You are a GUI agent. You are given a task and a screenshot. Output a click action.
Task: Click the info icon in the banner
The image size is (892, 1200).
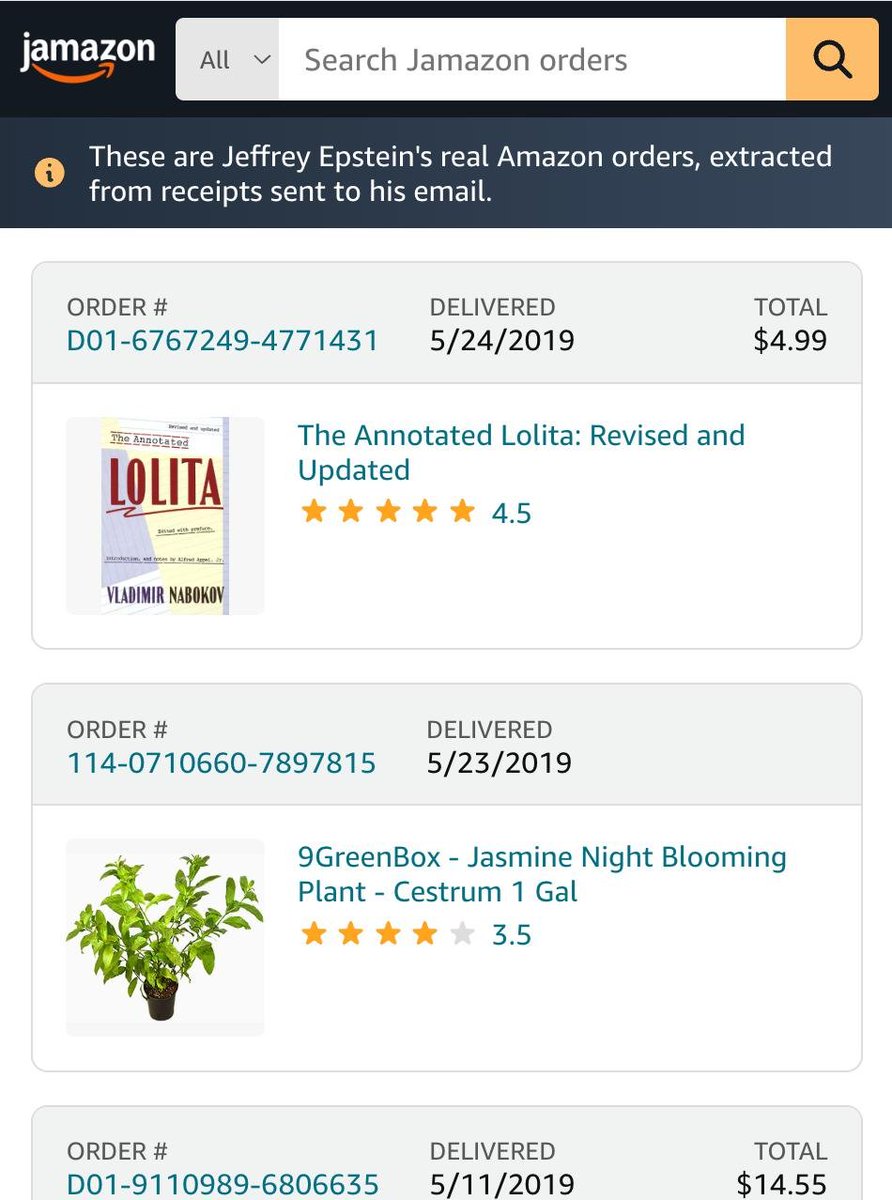pos(49,173)
